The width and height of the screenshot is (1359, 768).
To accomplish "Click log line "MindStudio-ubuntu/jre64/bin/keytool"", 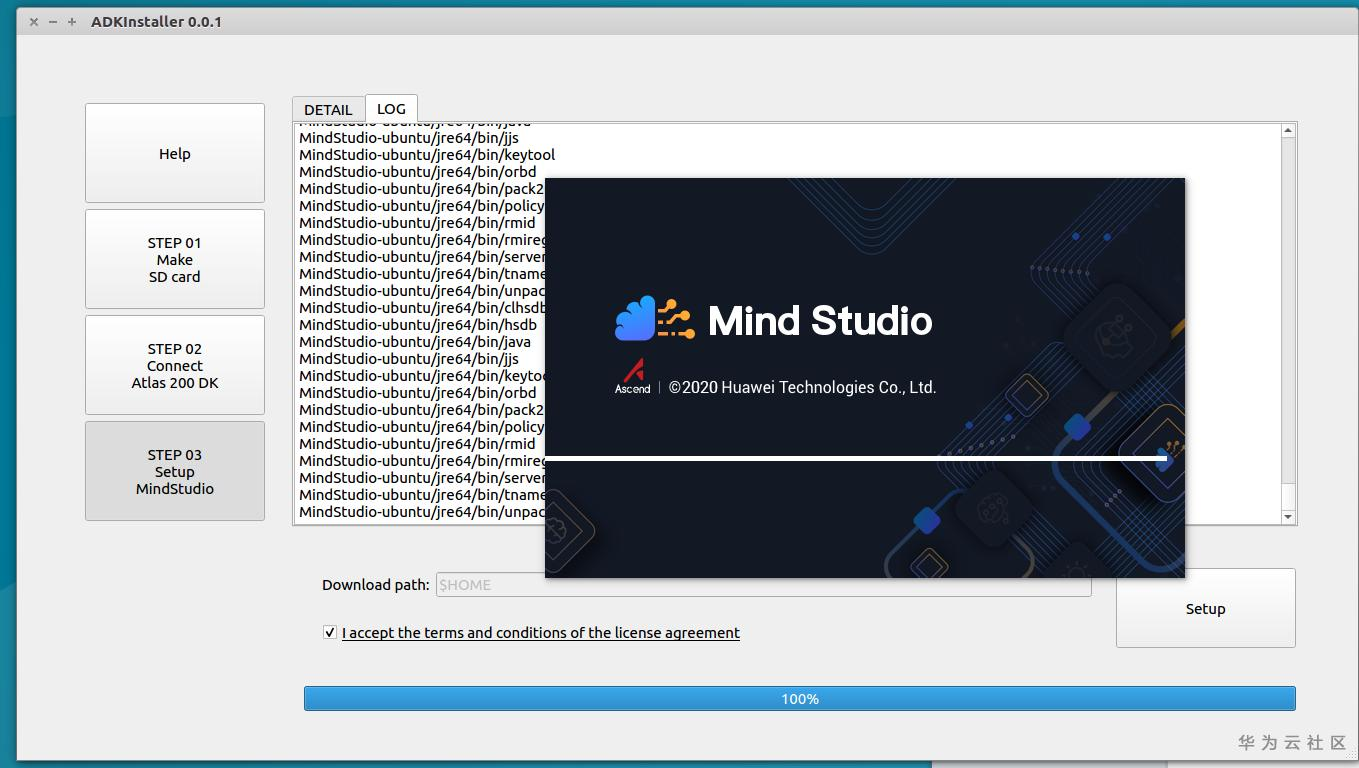I will click(427, 155).
